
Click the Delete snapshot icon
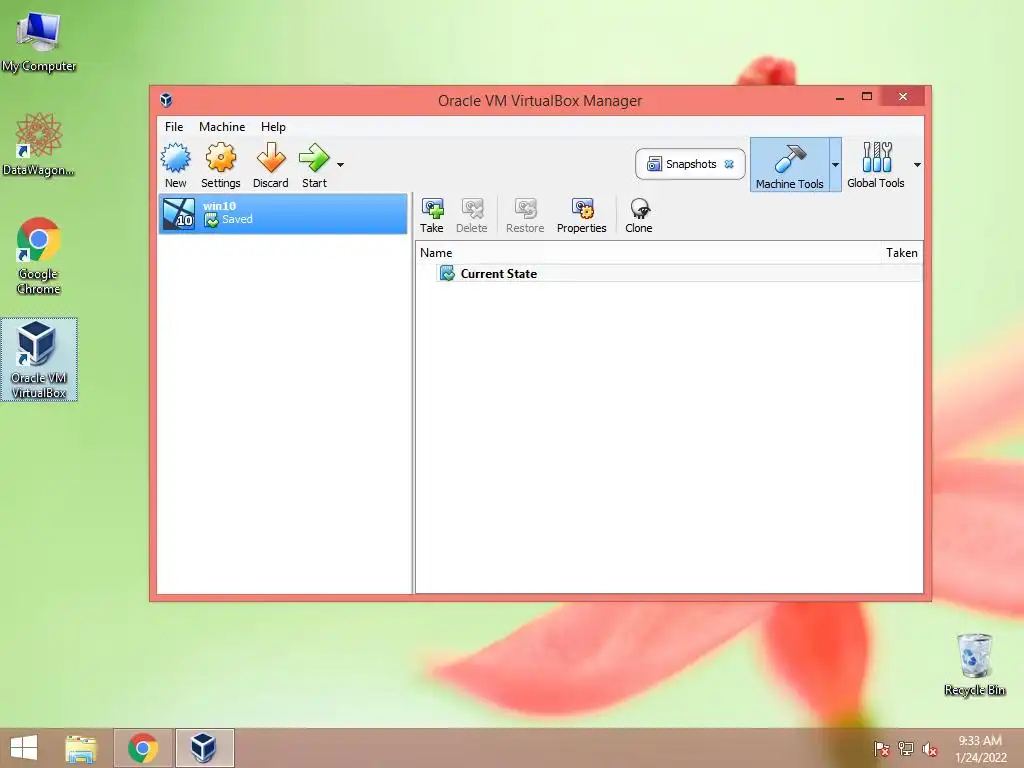tap(472, 216)
